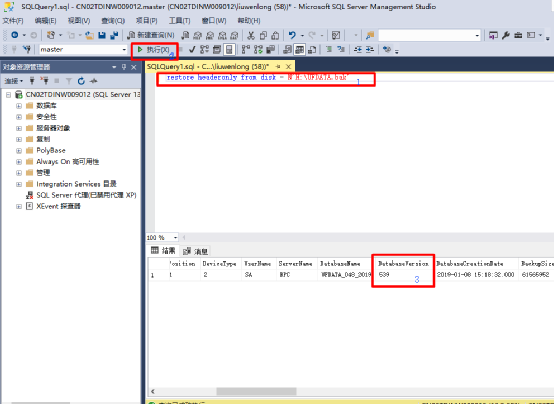Viewport: 554px width, 404px height.
Task: Open the 查询(Q) menu
Action: pyautogui.click(x=113, y=21)
